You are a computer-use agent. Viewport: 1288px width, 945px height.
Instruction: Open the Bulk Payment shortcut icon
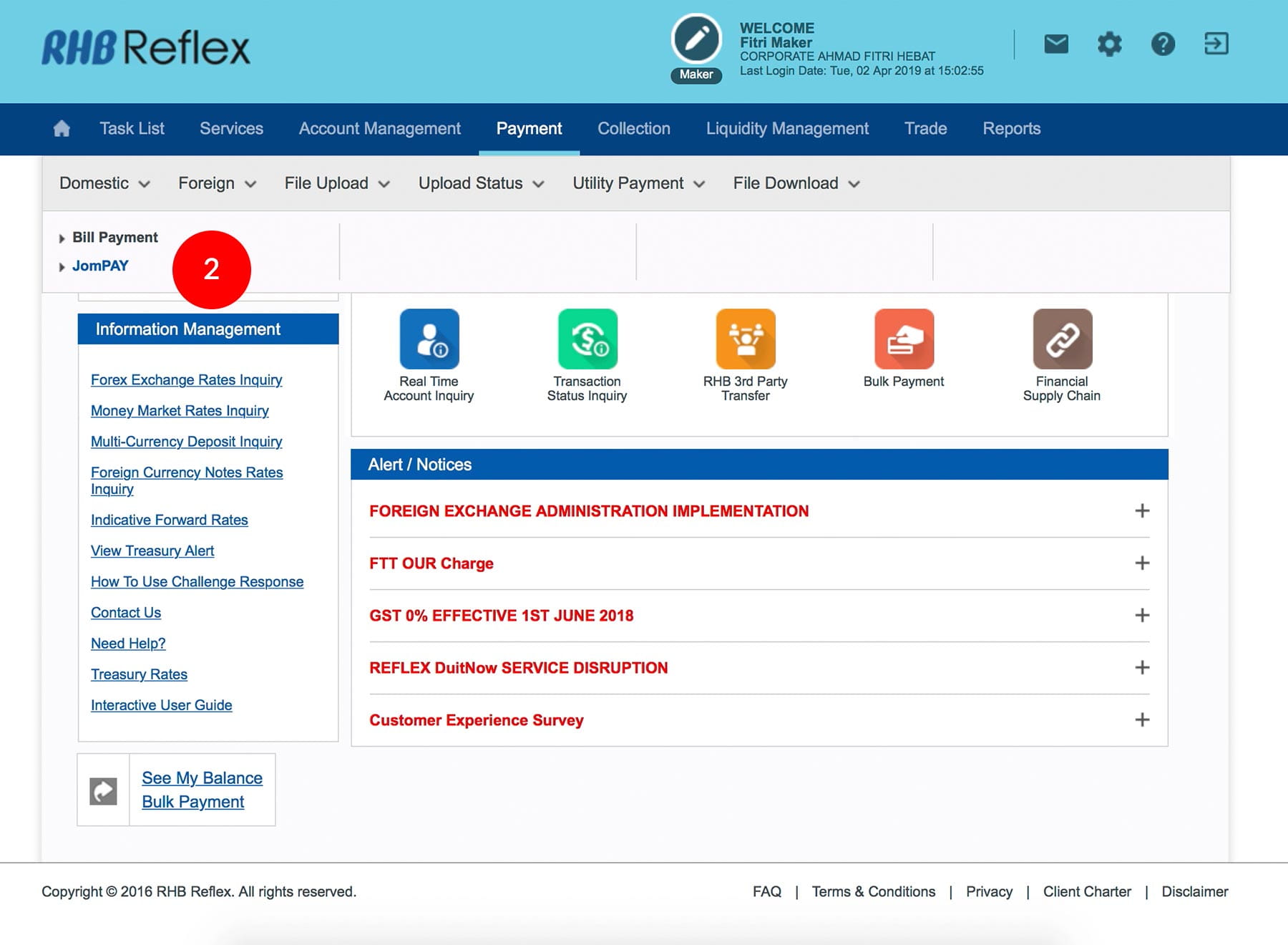tap(904, 339)
